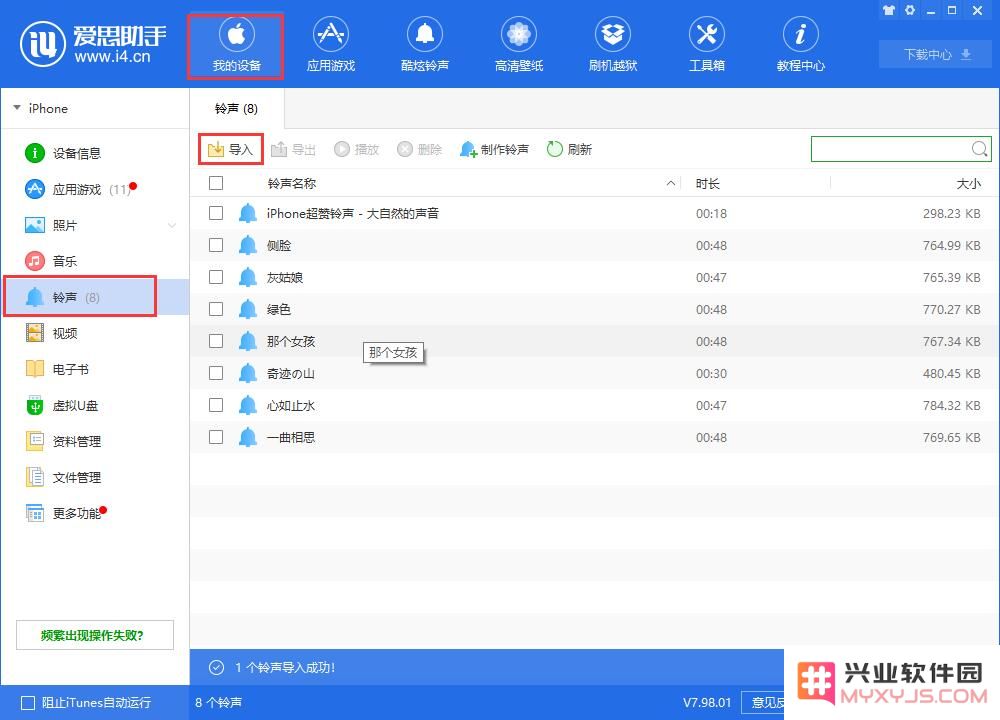The height and width of the screenshot is (720, 1000).
Task: Sort by 铃声名称 column header
Action: [x=291, y=184]
